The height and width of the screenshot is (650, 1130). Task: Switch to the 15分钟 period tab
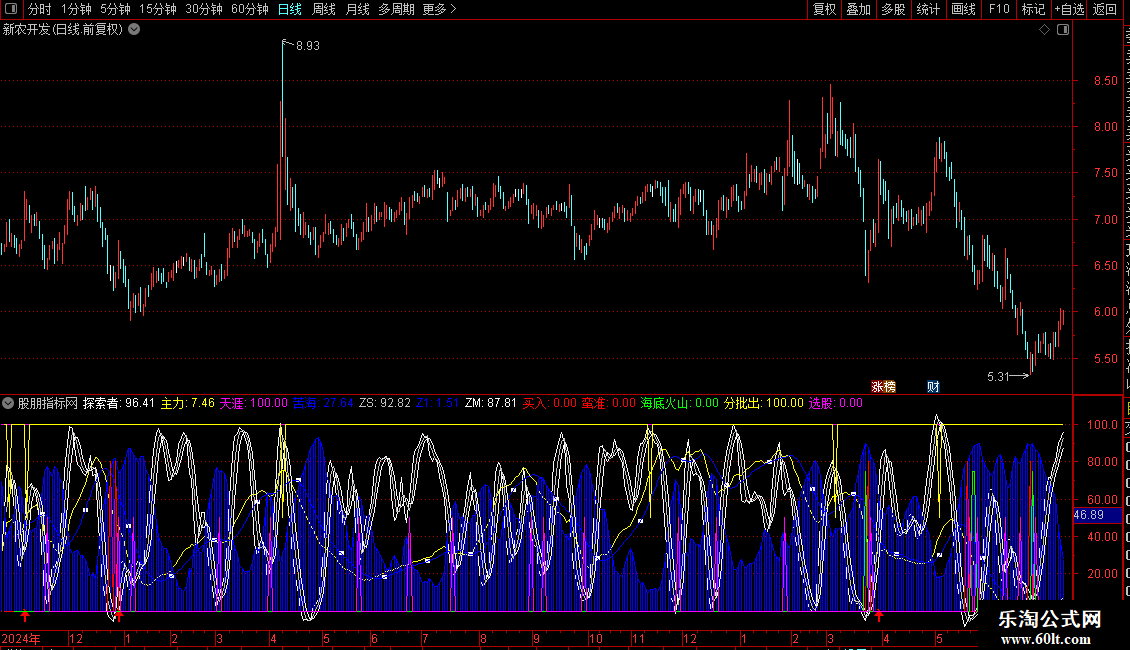click(158, 9)
